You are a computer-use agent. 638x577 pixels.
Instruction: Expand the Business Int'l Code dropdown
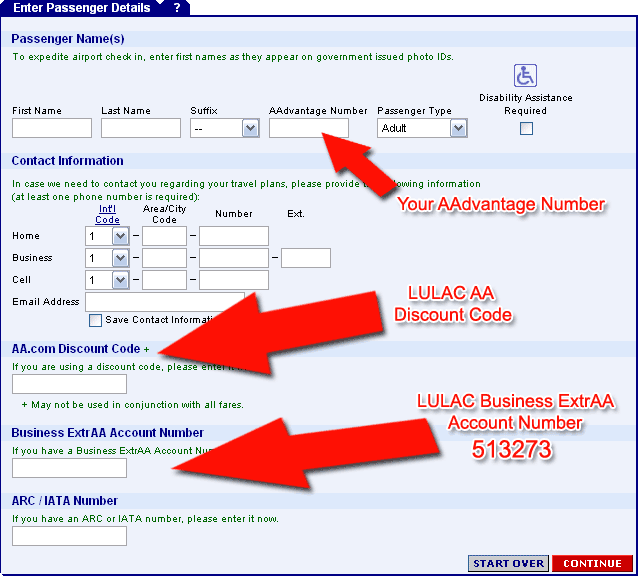(107, 258)
